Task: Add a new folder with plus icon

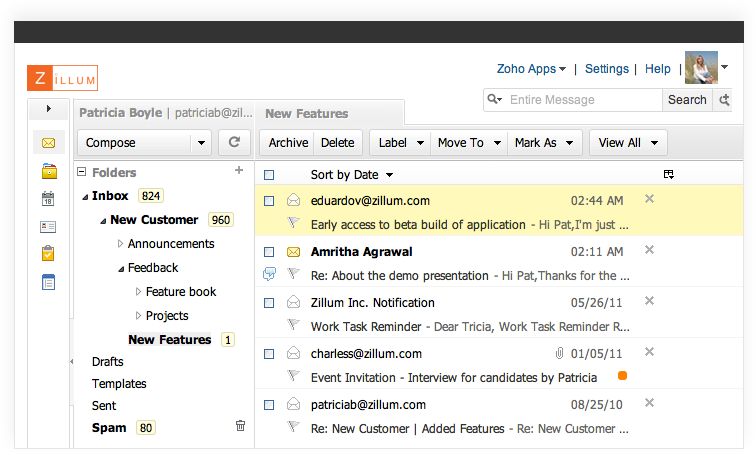Action: pos(239,171)
